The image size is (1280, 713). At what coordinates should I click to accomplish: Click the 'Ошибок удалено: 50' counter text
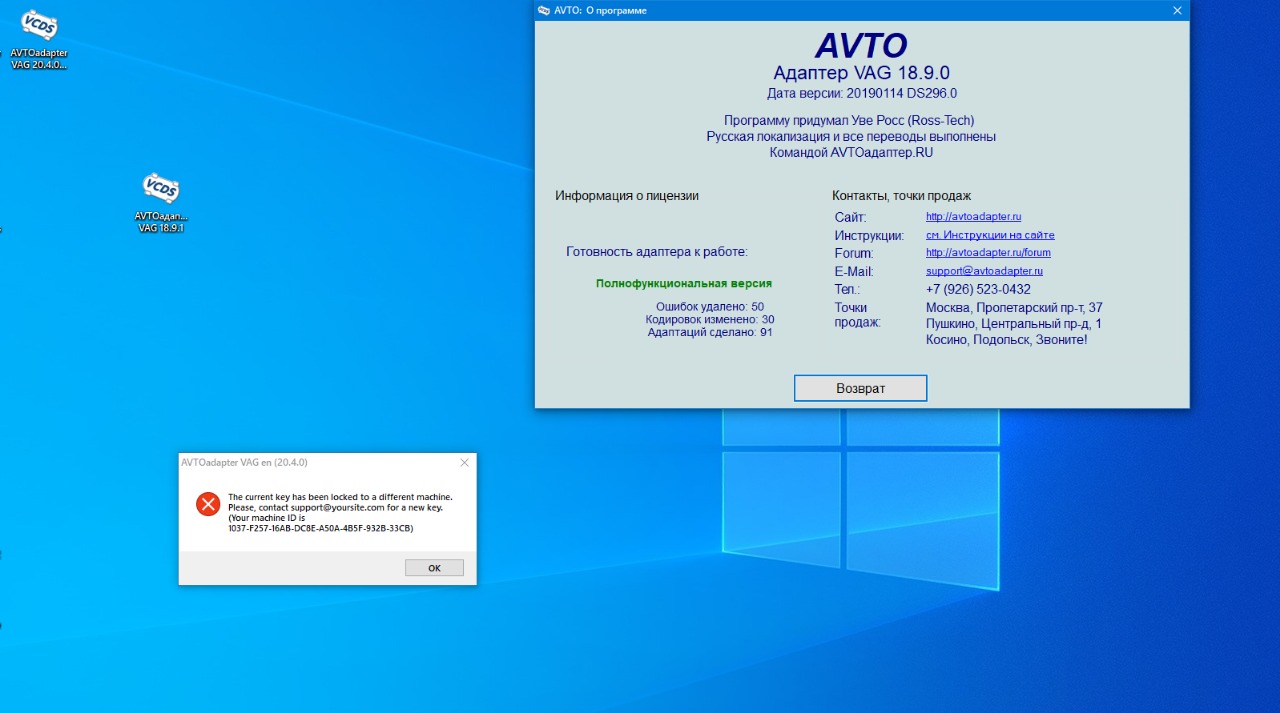(x=709, y=306)
